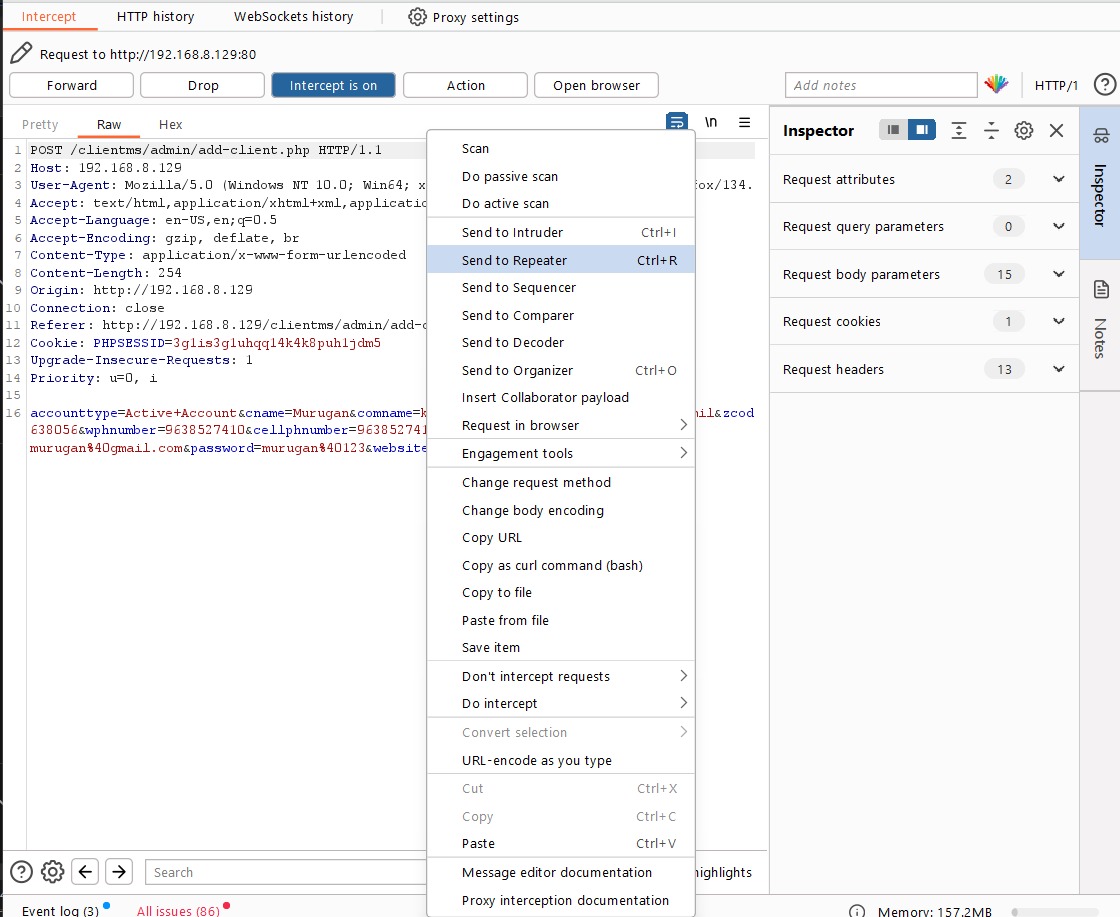
Task: Switch to HTTP history tab
Action: (156, 16)
